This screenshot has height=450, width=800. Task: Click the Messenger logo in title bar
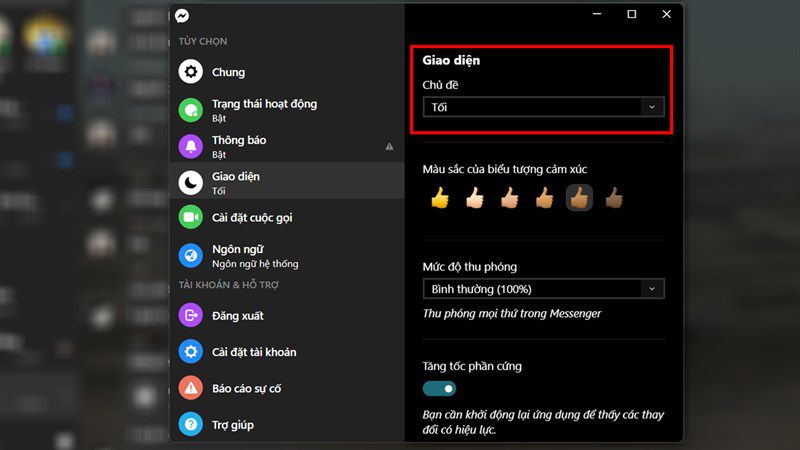(182, 16)
